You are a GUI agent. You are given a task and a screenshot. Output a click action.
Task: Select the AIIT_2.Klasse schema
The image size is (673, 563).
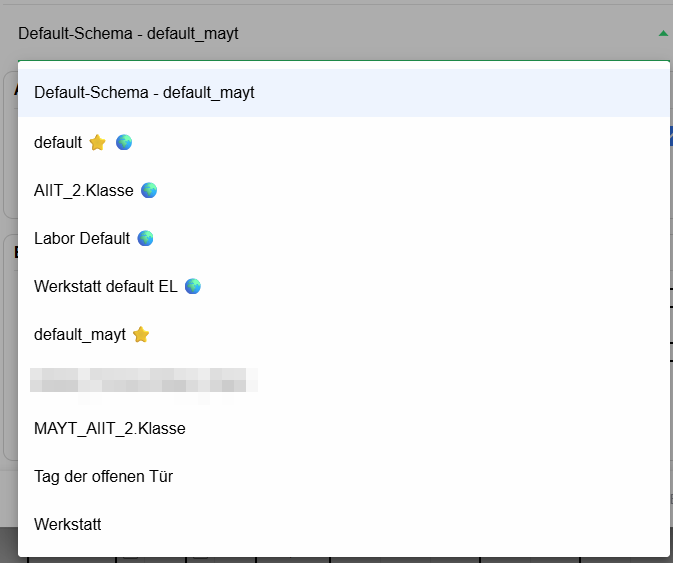(x=343, y=190)
